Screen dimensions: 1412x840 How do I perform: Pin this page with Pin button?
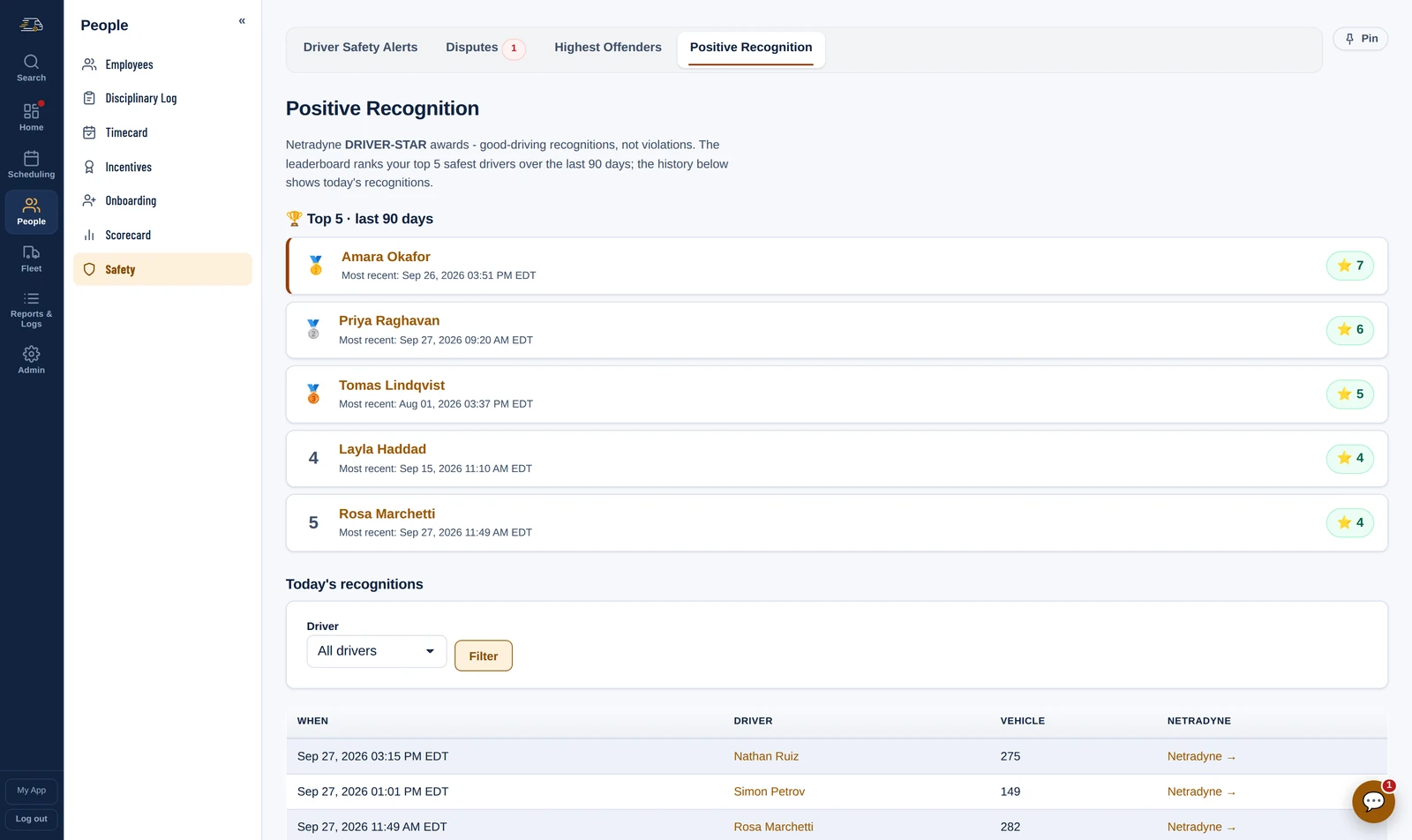[x=1360, y=39]
